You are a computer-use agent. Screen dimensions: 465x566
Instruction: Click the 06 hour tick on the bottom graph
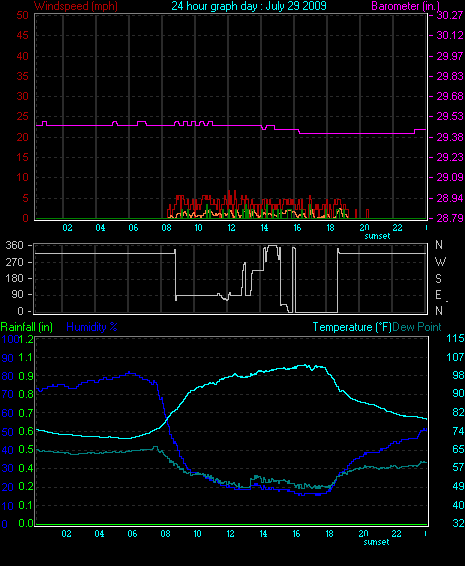tap(132, 534)
